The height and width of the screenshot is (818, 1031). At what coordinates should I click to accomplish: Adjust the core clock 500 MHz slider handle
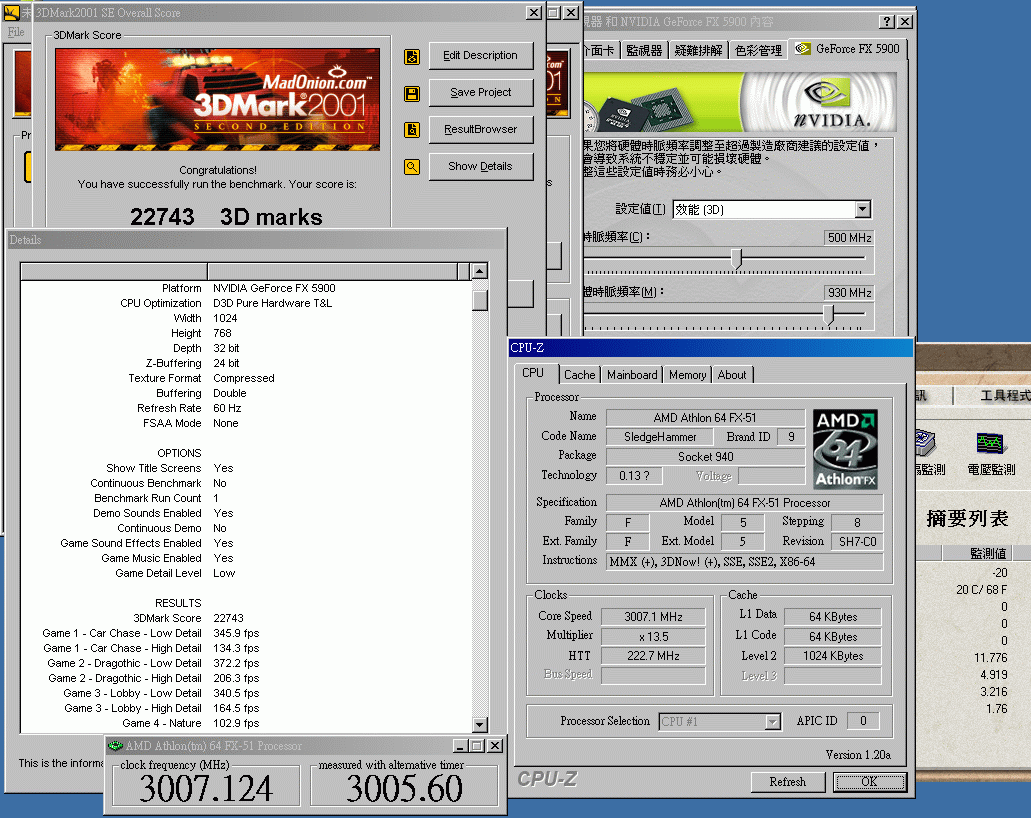pyautogui.click(x=736, y=258)
